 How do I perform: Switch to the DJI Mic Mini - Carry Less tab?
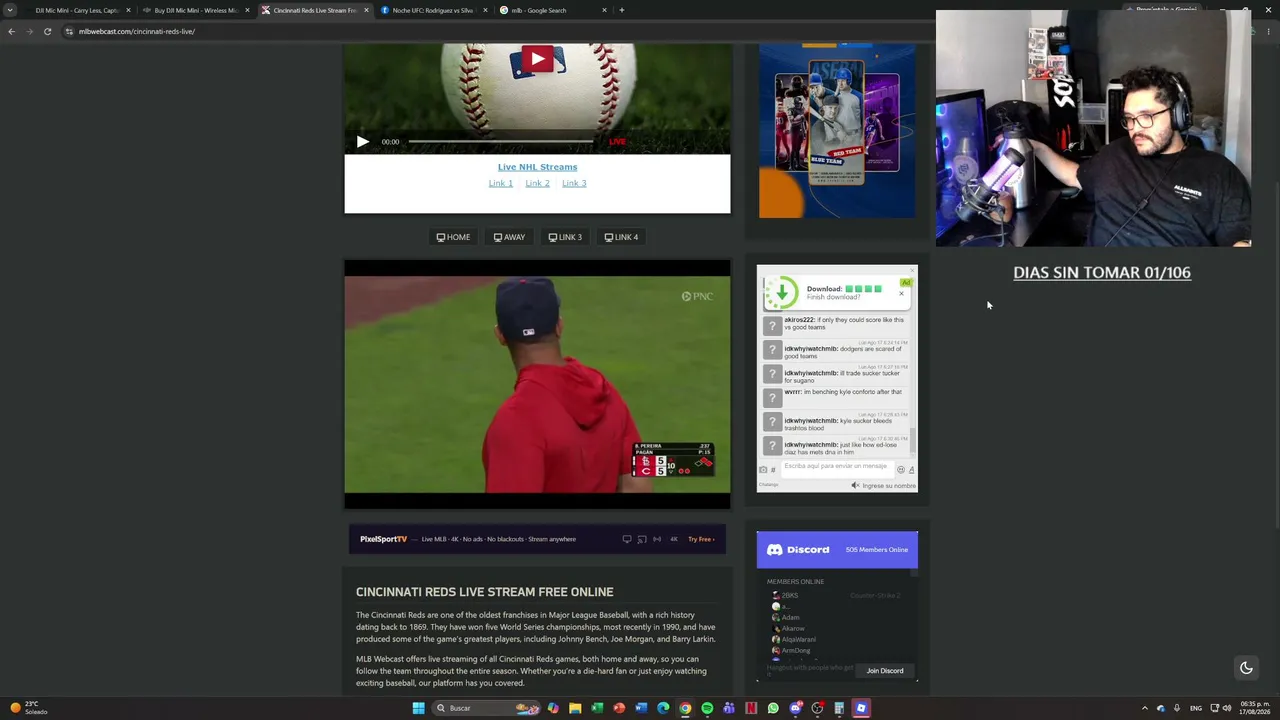pos(77,10)
